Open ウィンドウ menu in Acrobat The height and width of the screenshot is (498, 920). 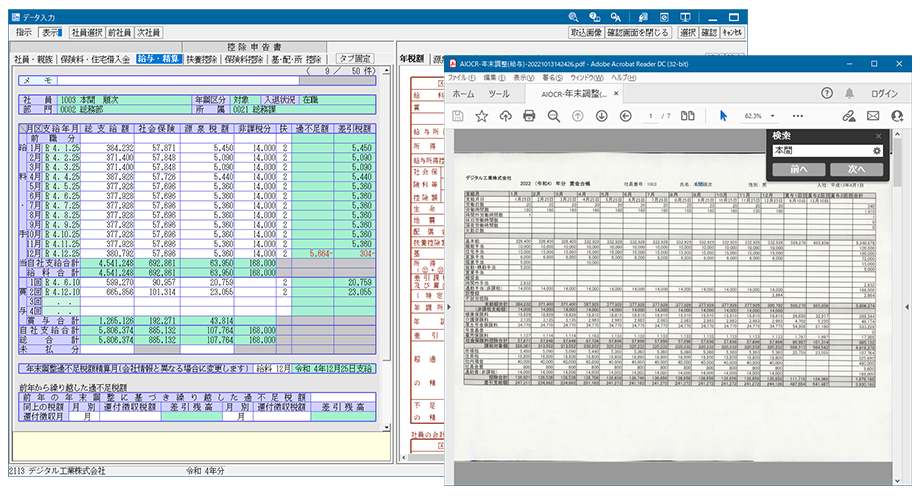click(587, 78)
